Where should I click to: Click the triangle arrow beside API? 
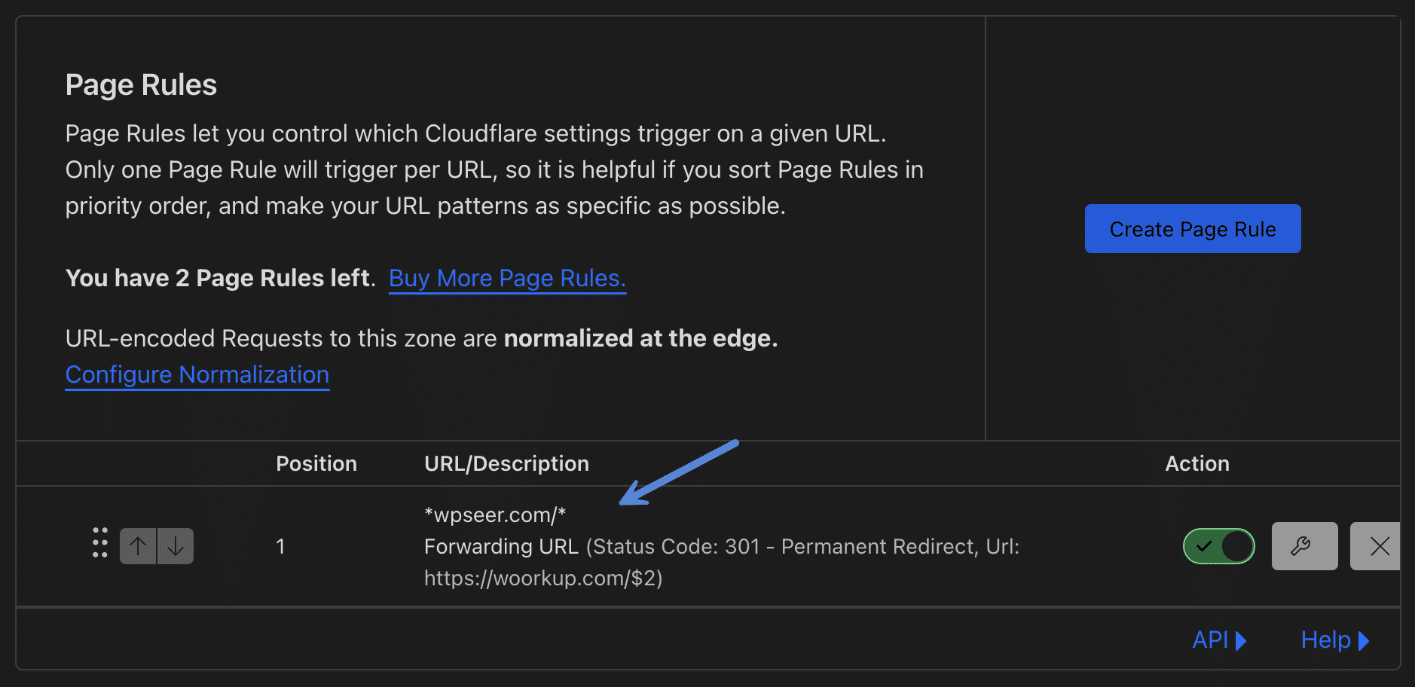[1241, 640]
